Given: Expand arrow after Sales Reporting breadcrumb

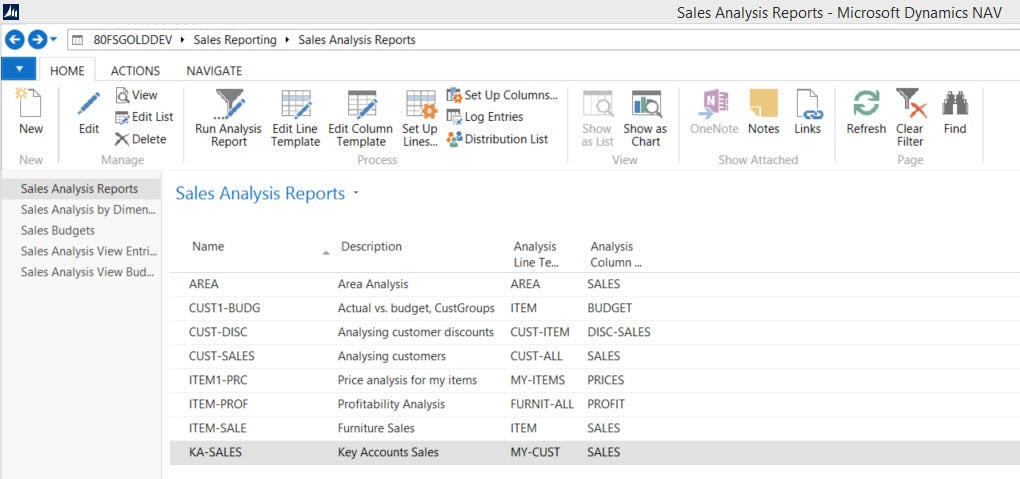Looking at the screenshot, I should point(287,40).
